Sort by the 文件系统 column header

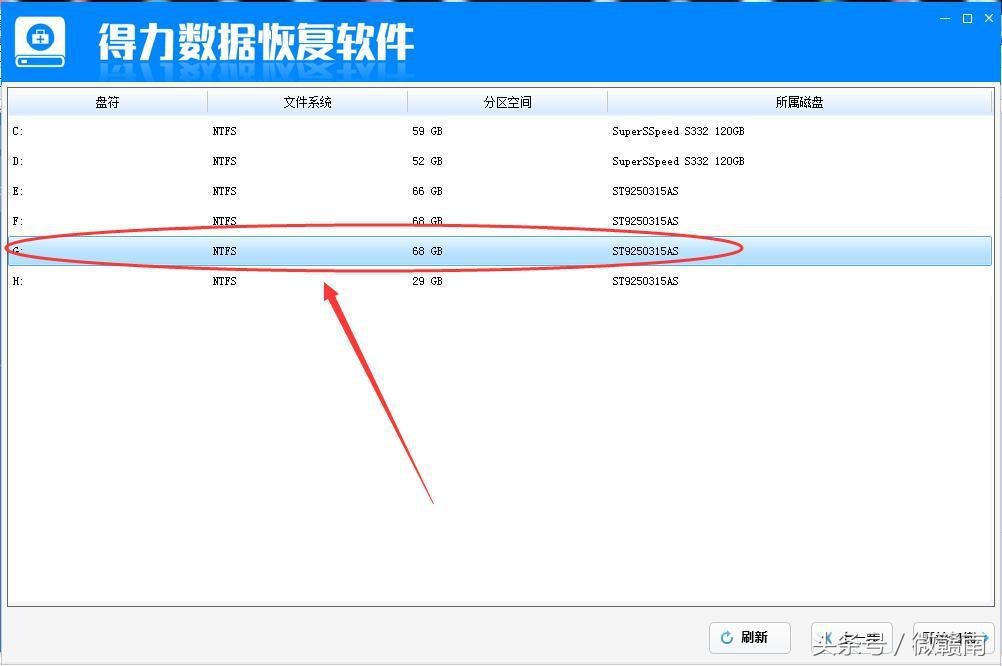(x=306, y=101)
